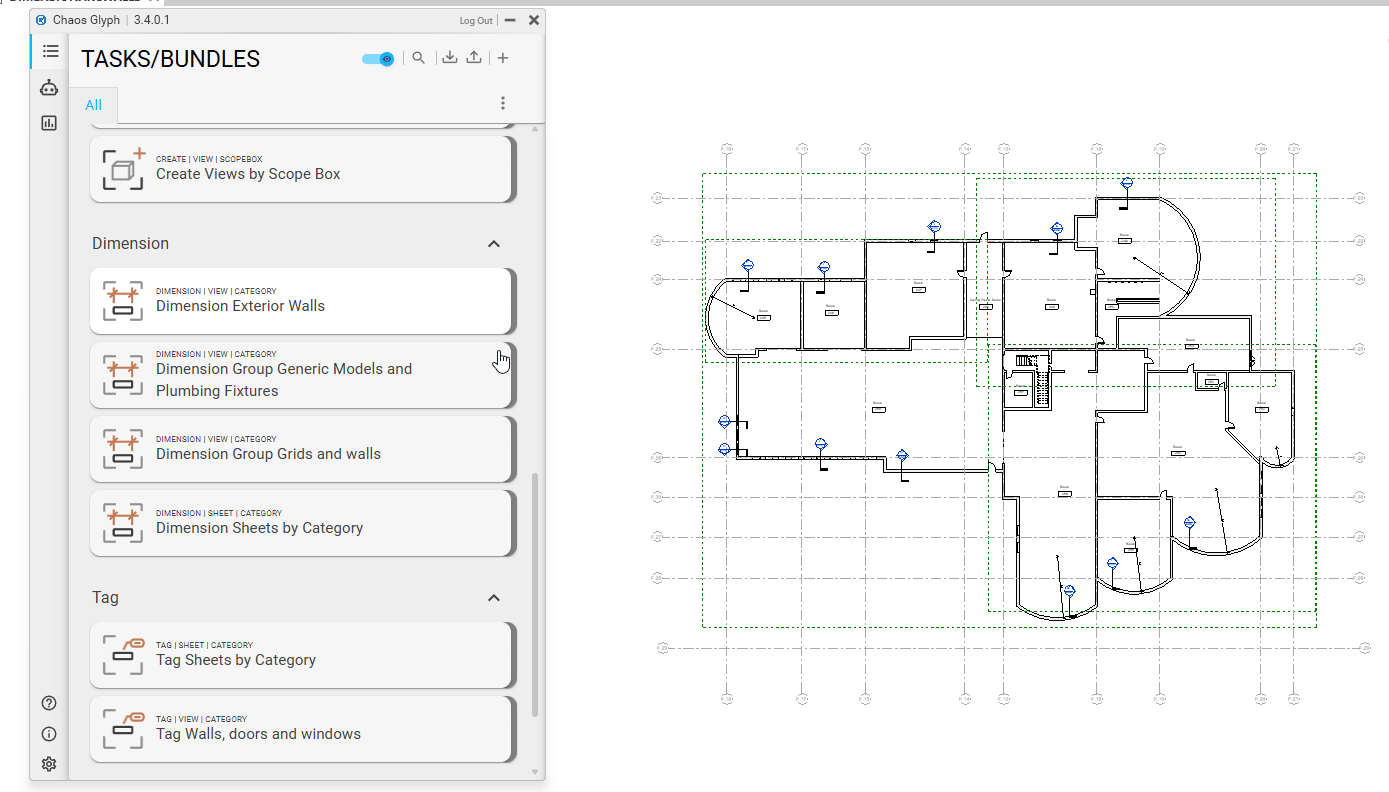Image resolution: width=1389 pixels, height=792 pixels.
Task: Flip the blue toggle switch in the header
Action: (x=377, y=58)
